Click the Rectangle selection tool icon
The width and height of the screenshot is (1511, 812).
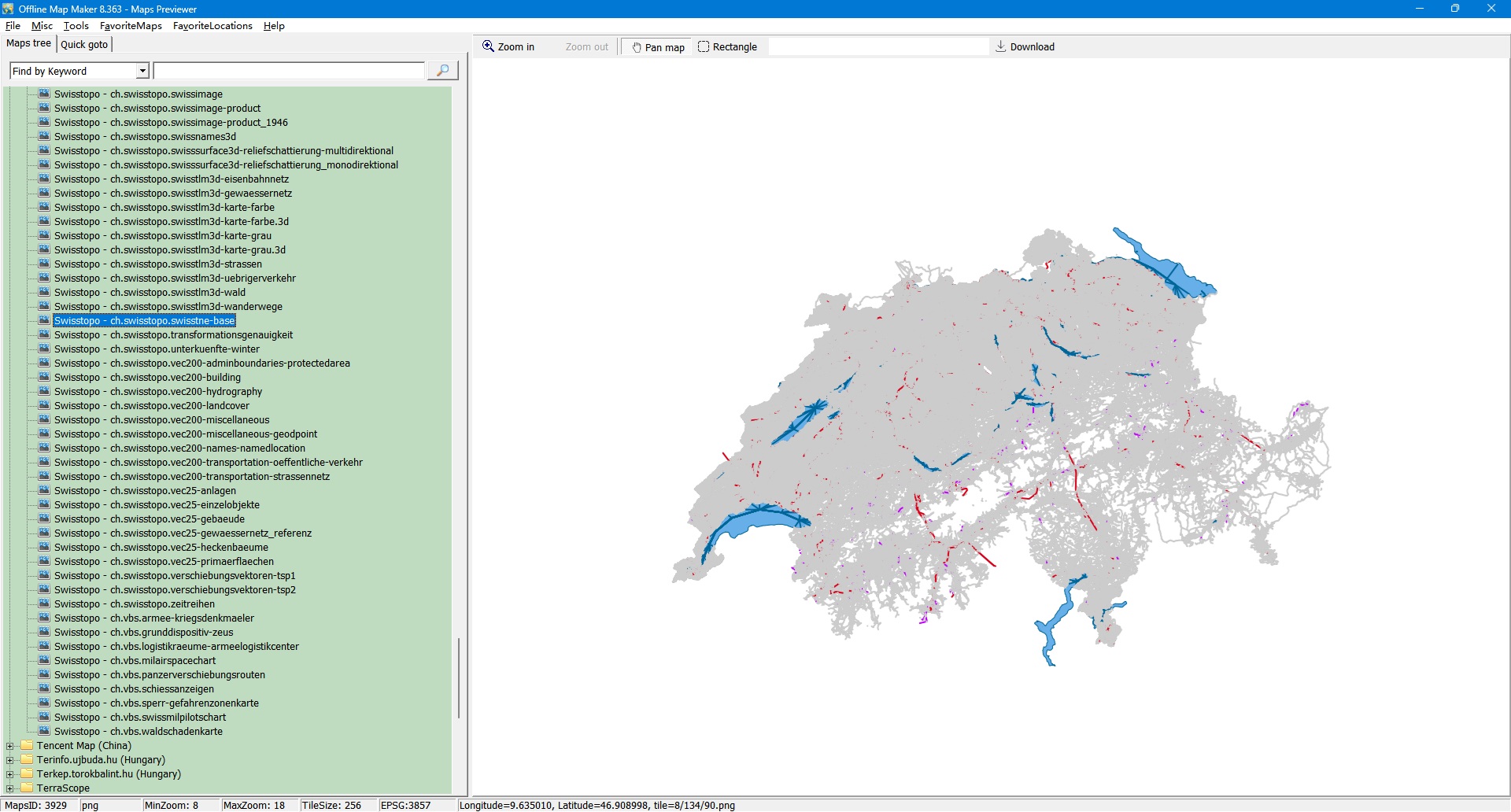(x=704, y=46)
